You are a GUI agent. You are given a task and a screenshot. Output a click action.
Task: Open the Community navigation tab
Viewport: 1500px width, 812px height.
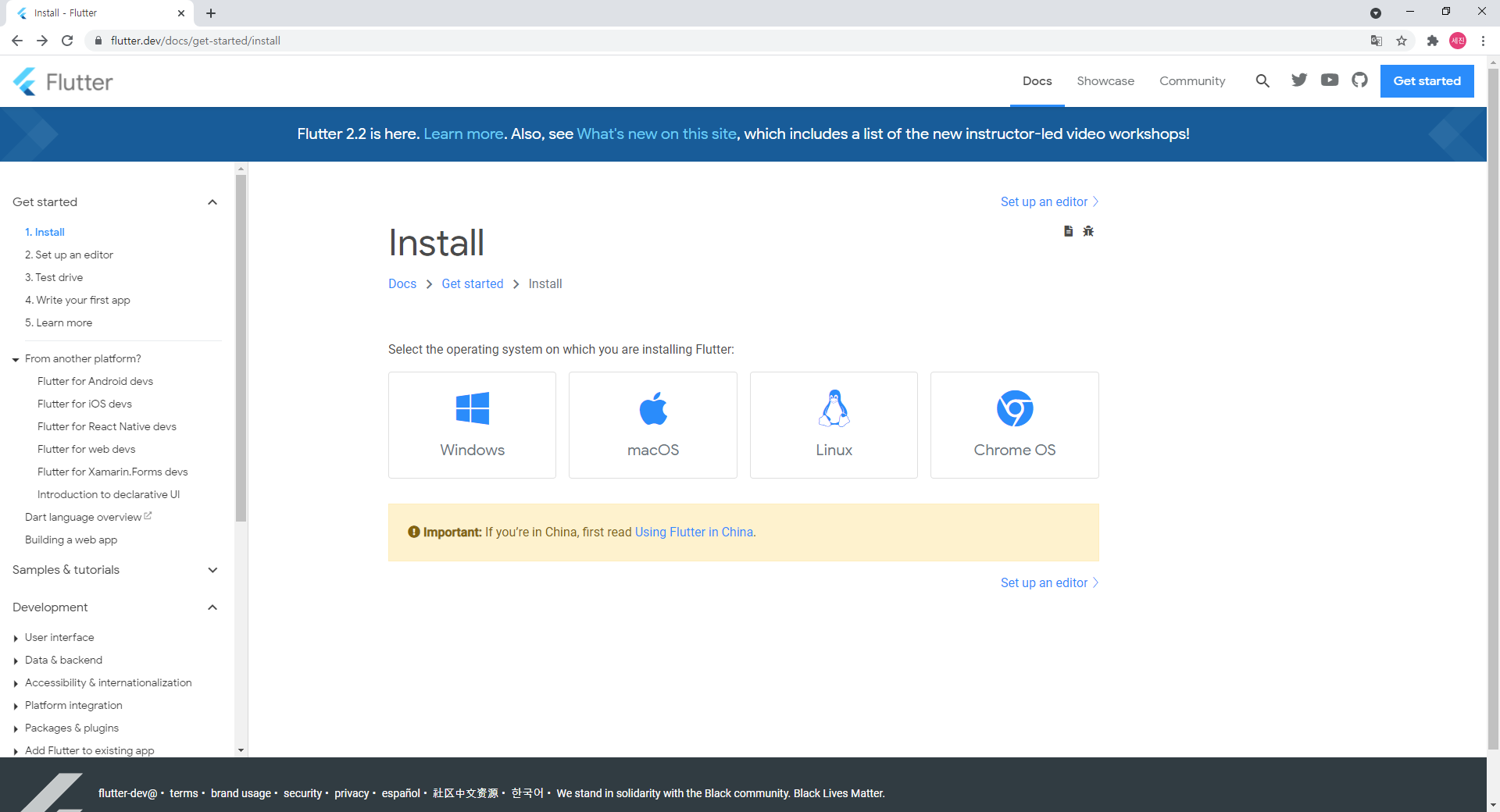pyautogui.click(x=1192, y=81)
